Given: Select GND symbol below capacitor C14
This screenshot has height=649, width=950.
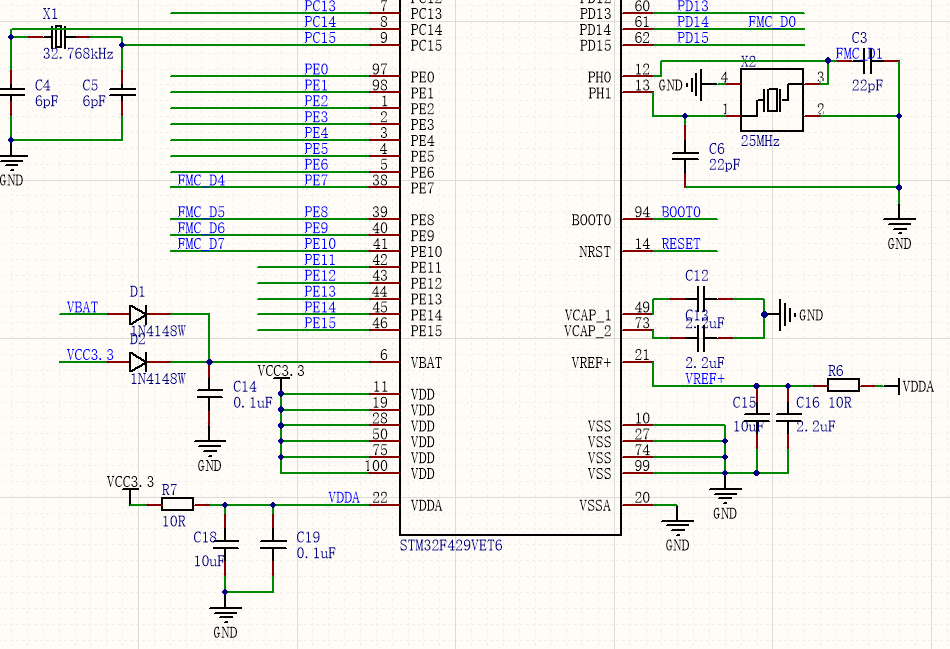Looking at the screenshot, I should (x=210, y=453).
